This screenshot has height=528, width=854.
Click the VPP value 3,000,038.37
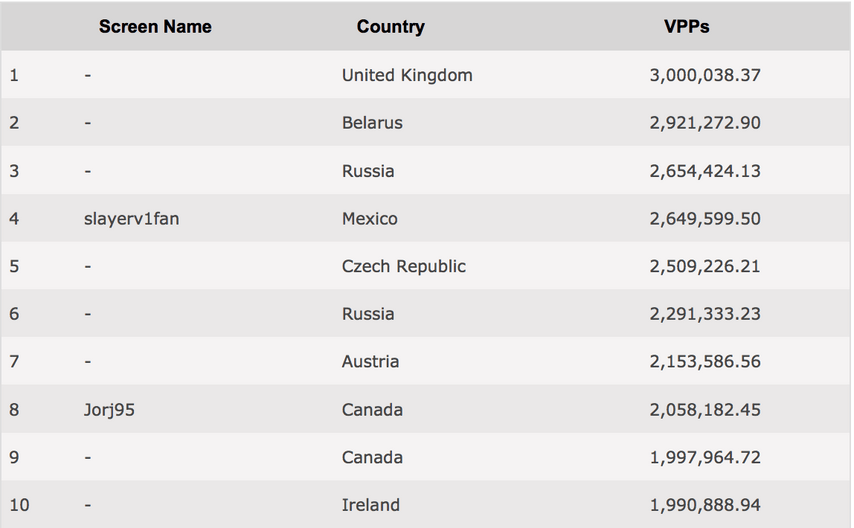point(705,75)
